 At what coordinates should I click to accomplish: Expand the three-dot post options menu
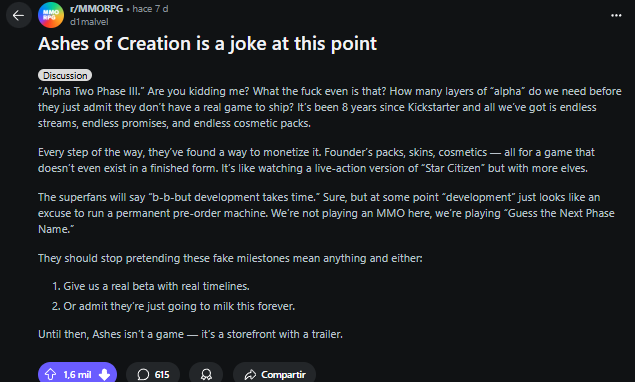[x=616, y=15]
